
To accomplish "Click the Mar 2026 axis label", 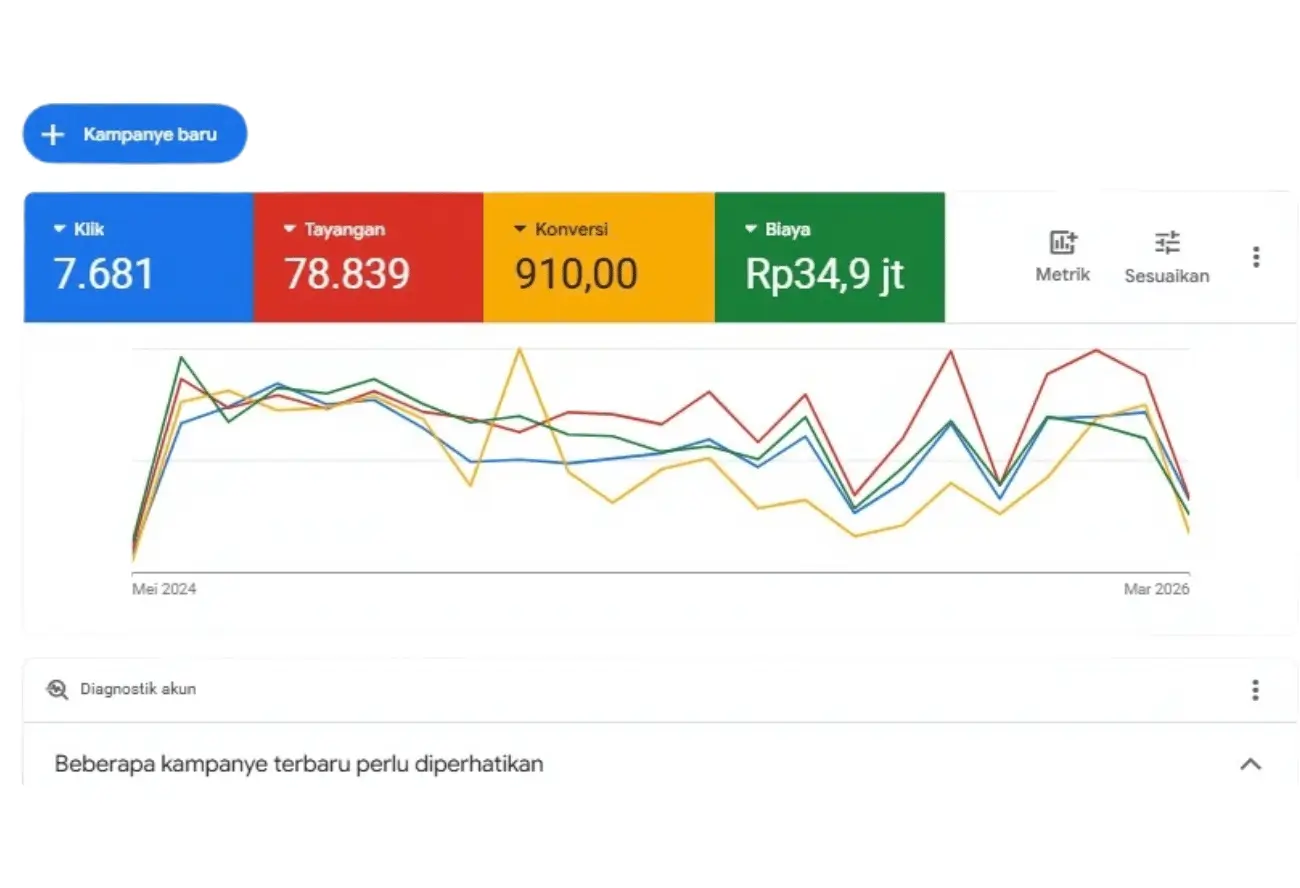I will [1156, 589].
